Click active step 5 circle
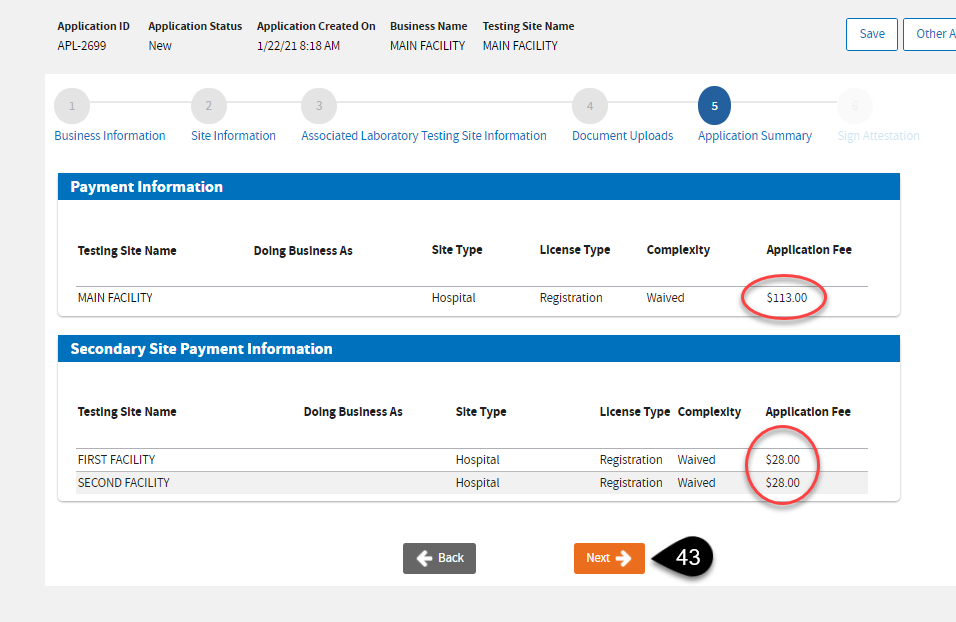The image size is (956, 622). (x=714, y=106)
